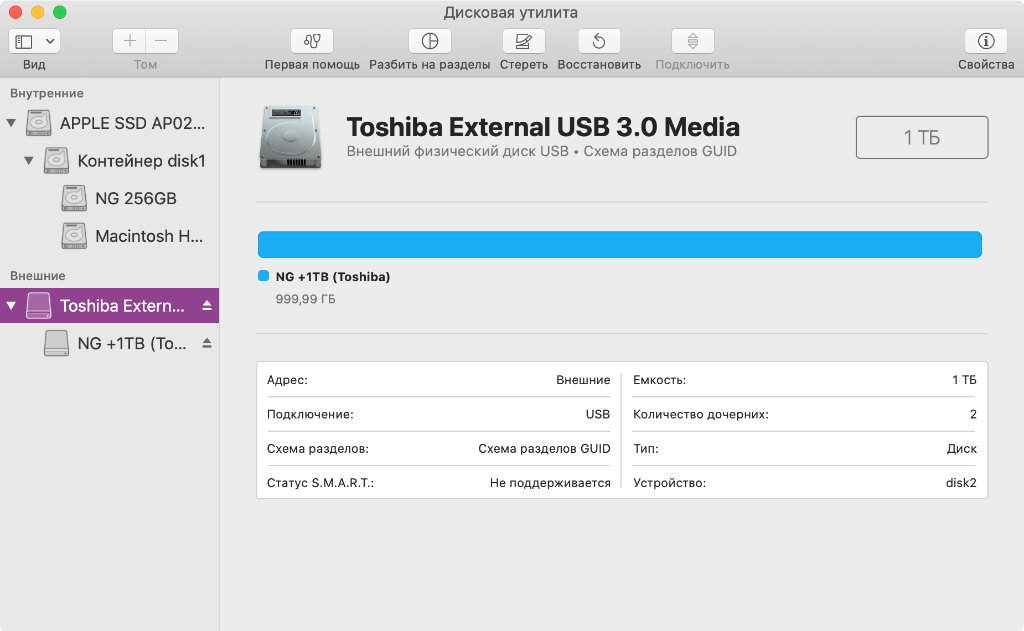Eject the Toshiba External disk
The height and width of the screenshot is (631, 1024).
click(x=207, y=306)
